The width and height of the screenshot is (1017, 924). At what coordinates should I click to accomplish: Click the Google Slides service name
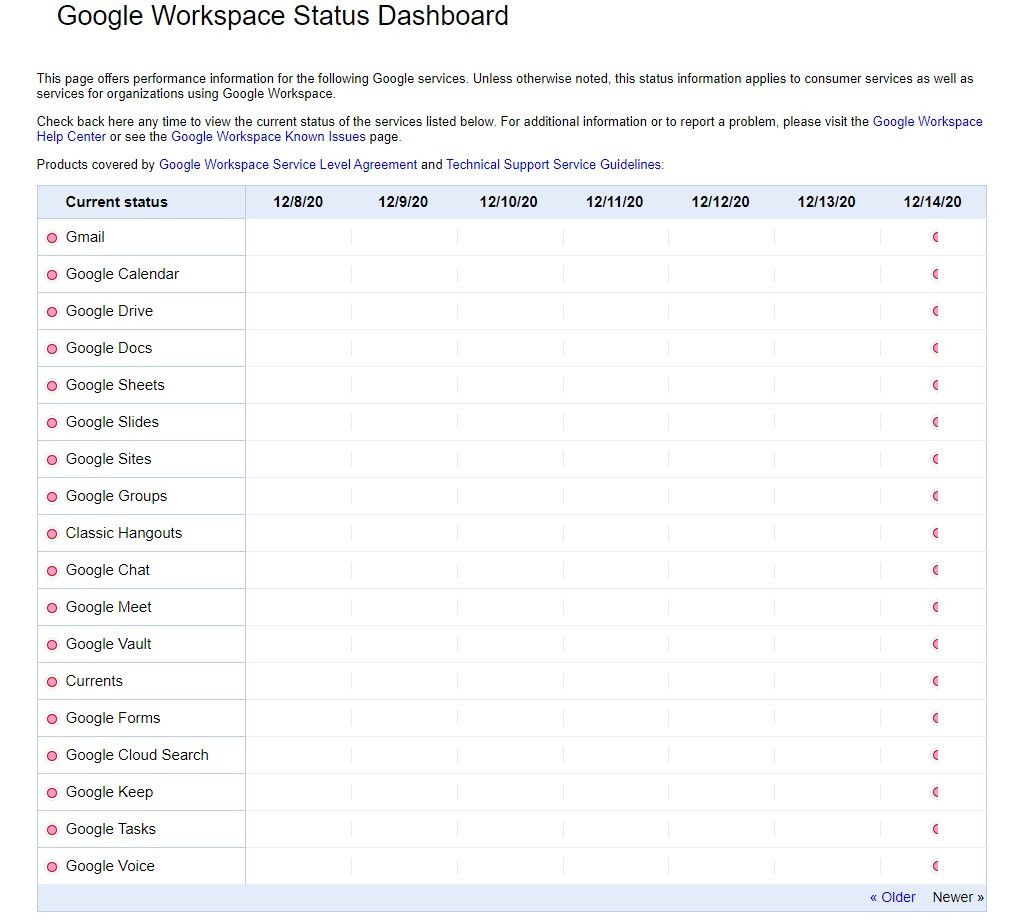coord(112,421)
